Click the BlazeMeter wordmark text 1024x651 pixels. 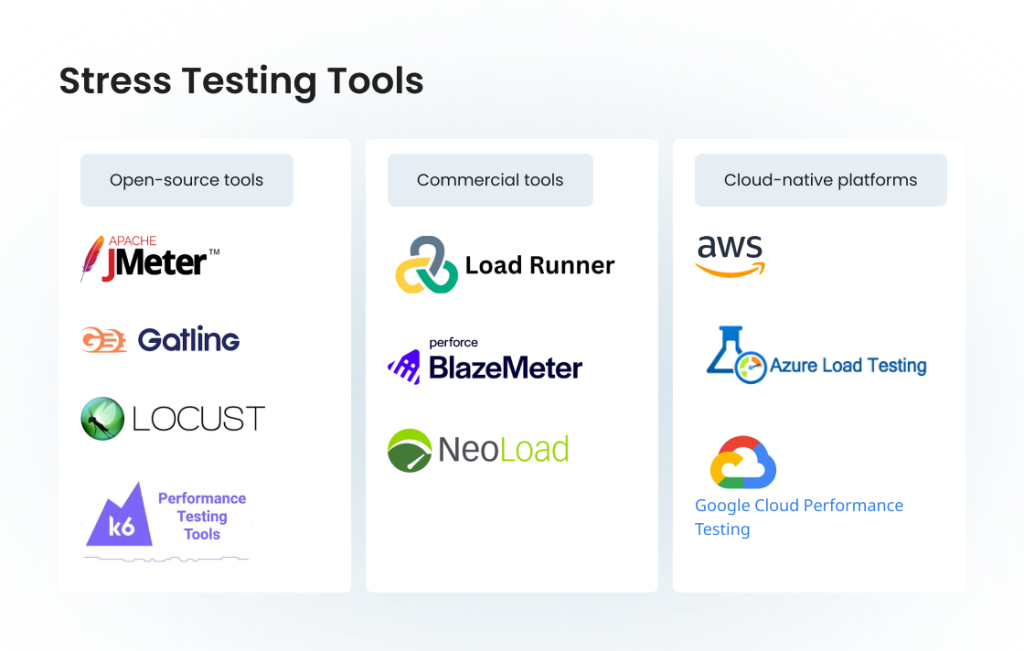click(x=505, y=368)
